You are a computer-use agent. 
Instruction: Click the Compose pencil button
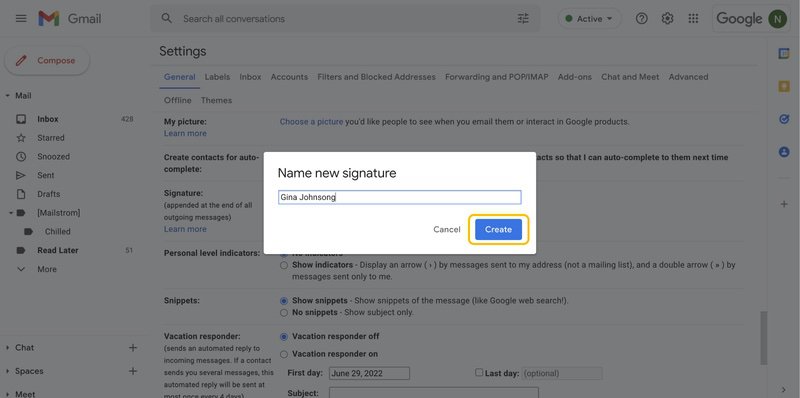tap(47, 61)
